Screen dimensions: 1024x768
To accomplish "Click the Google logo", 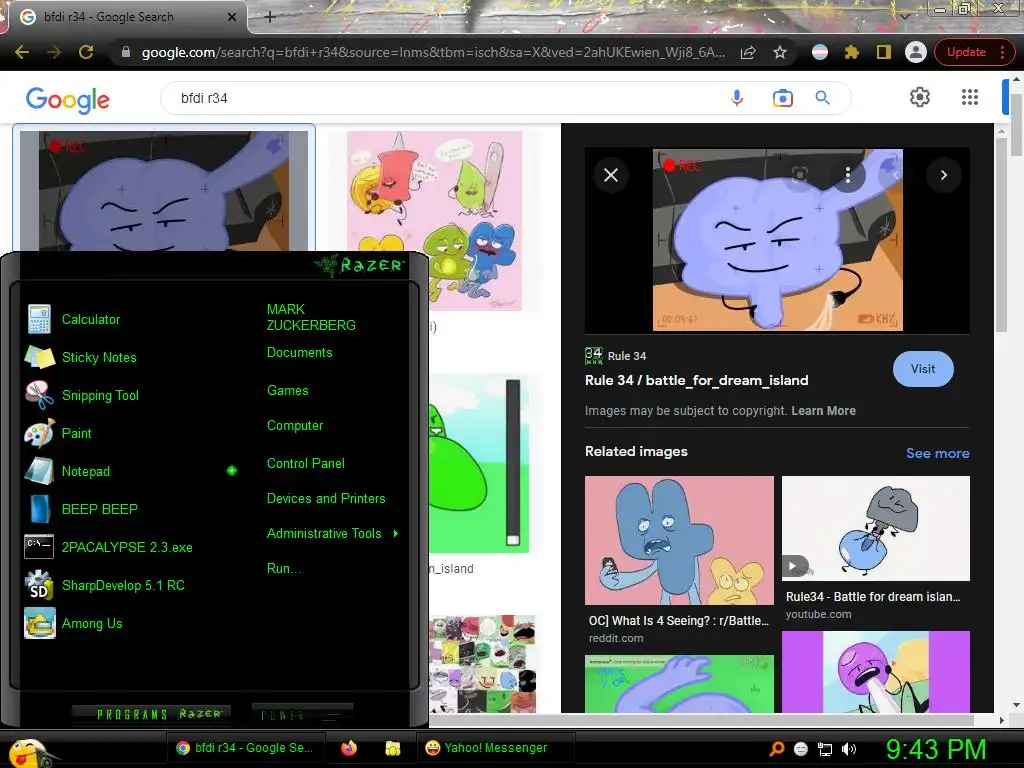I will [x=68, y=99].
